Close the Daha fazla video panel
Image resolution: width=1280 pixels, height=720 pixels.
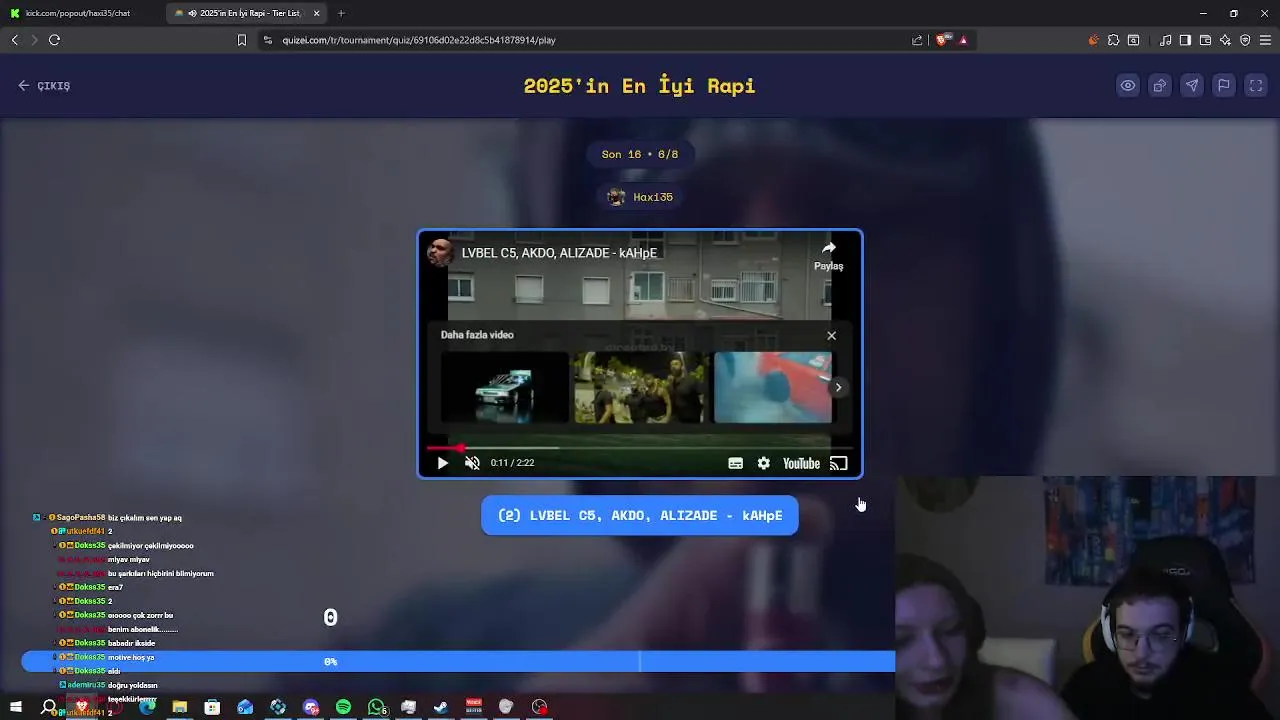[x=831, y=335]
